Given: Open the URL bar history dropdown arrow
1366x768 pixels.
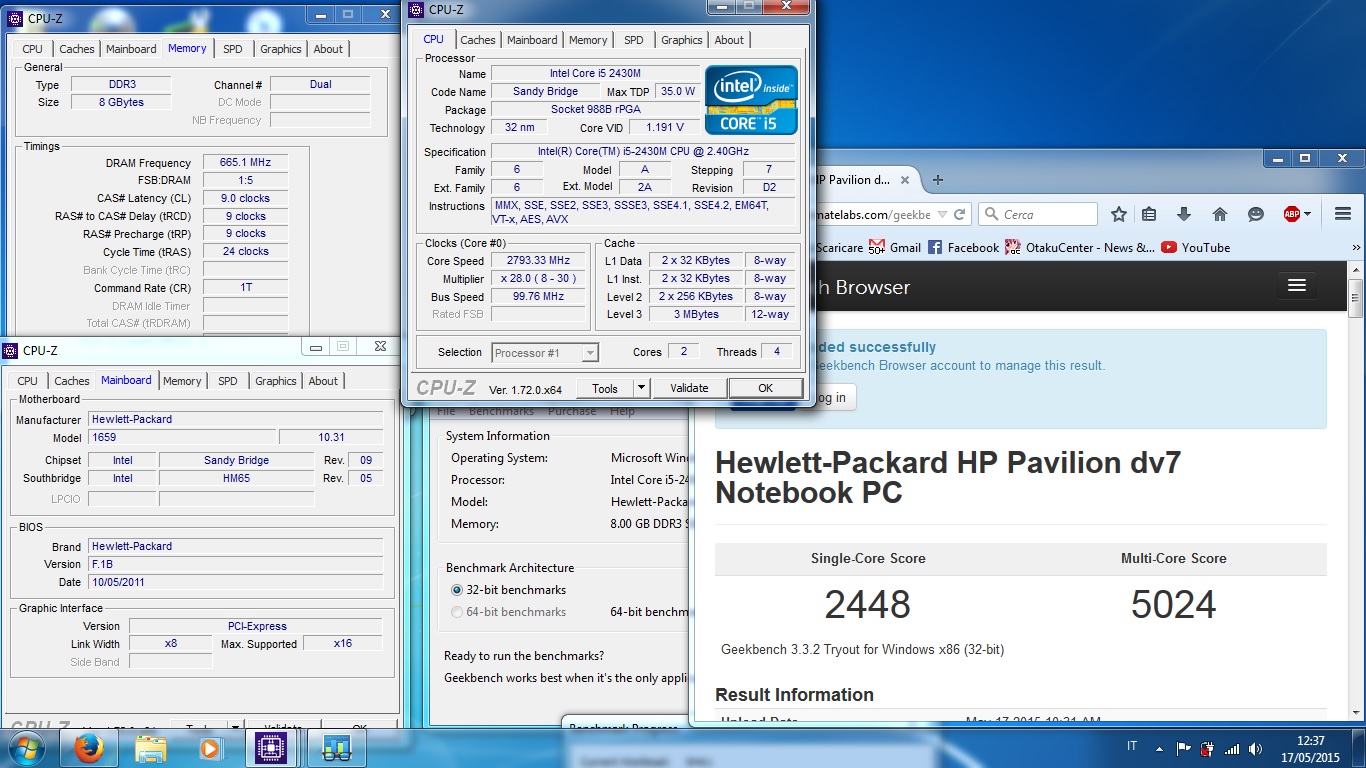Looking at the screenshot, I should point(942,214).
